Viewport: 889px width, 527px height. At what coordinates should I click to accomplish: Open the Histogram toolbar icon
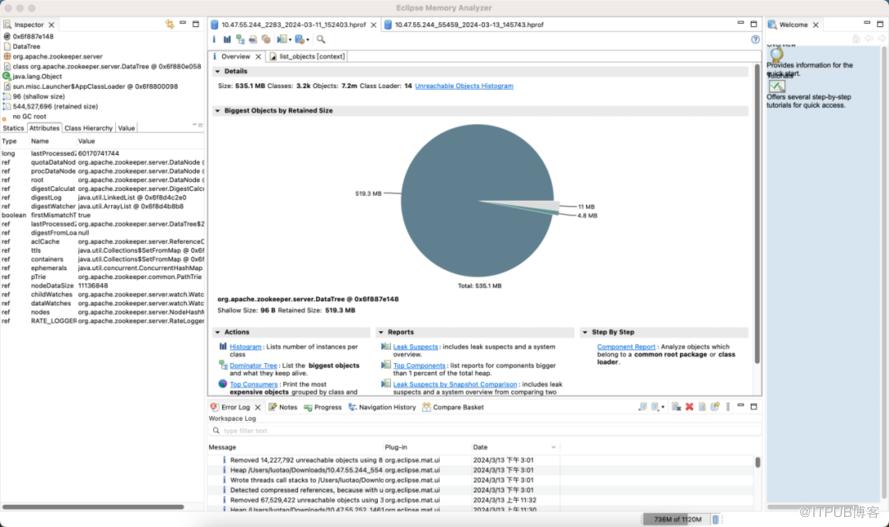tap(227, 39)
